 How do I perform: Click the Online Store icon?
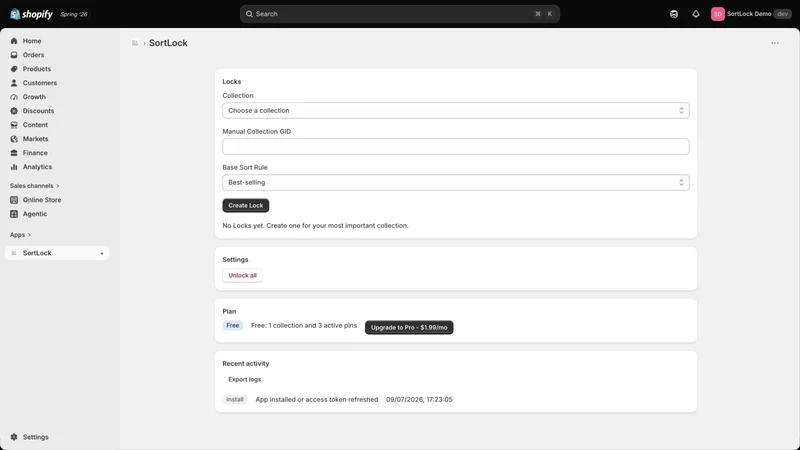tap(14, 200)
